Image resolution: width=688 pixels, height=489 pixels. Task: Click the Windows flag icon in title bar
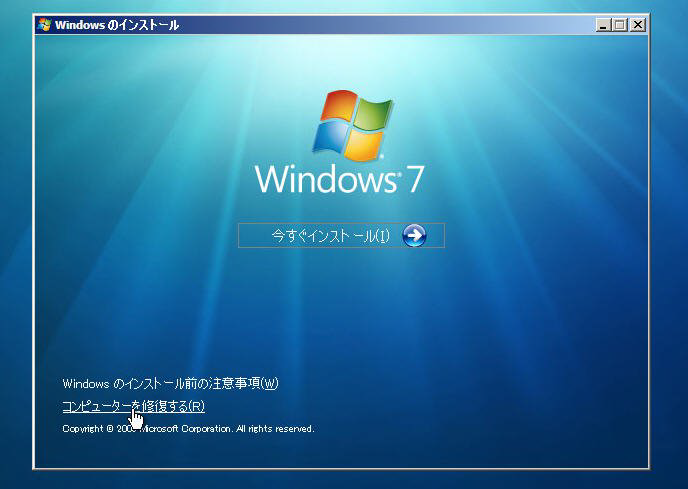44,25
